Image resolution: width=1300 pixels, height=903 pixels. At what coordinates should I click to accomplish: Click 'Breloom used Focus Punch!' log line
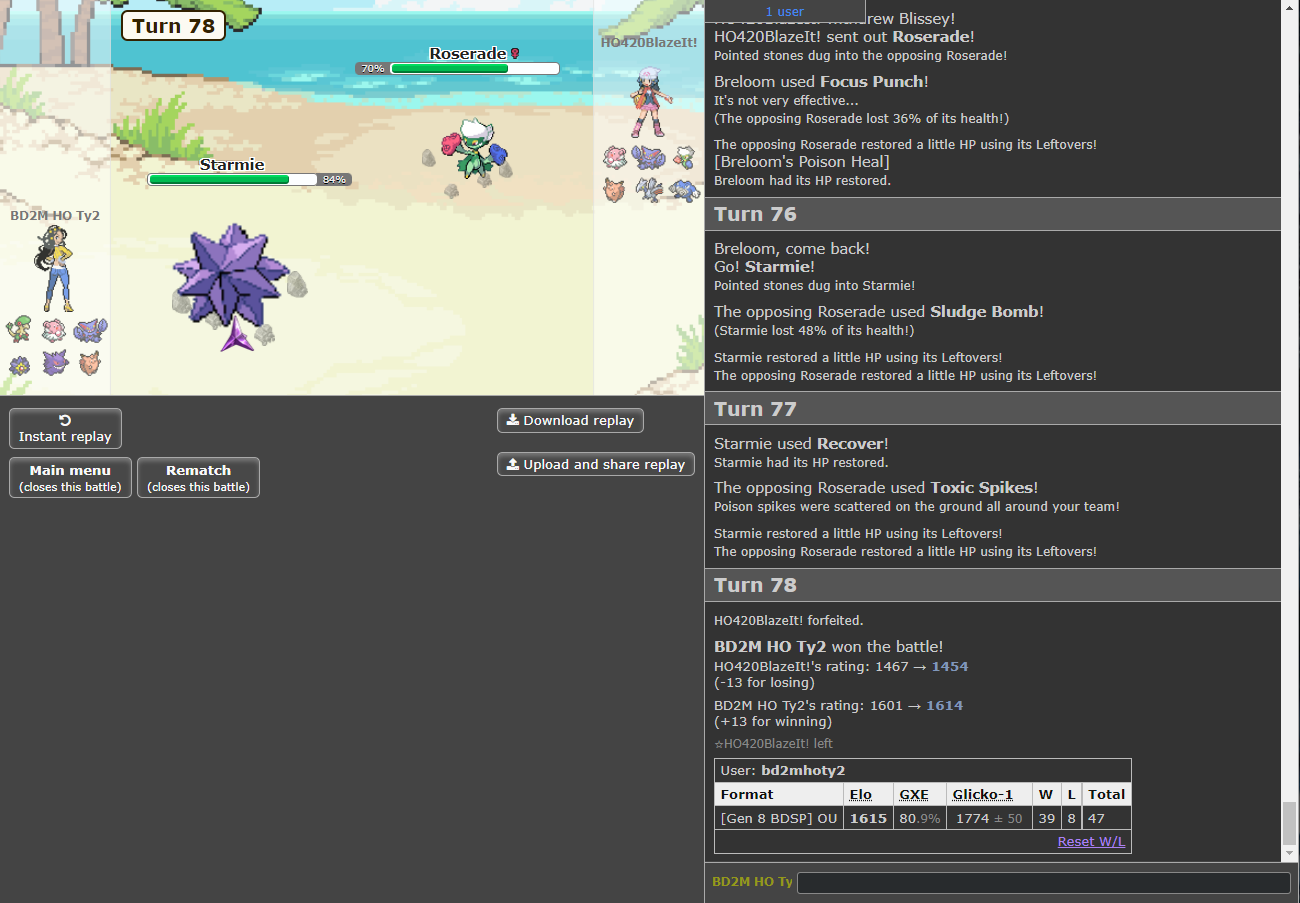[x=821, y=82]
